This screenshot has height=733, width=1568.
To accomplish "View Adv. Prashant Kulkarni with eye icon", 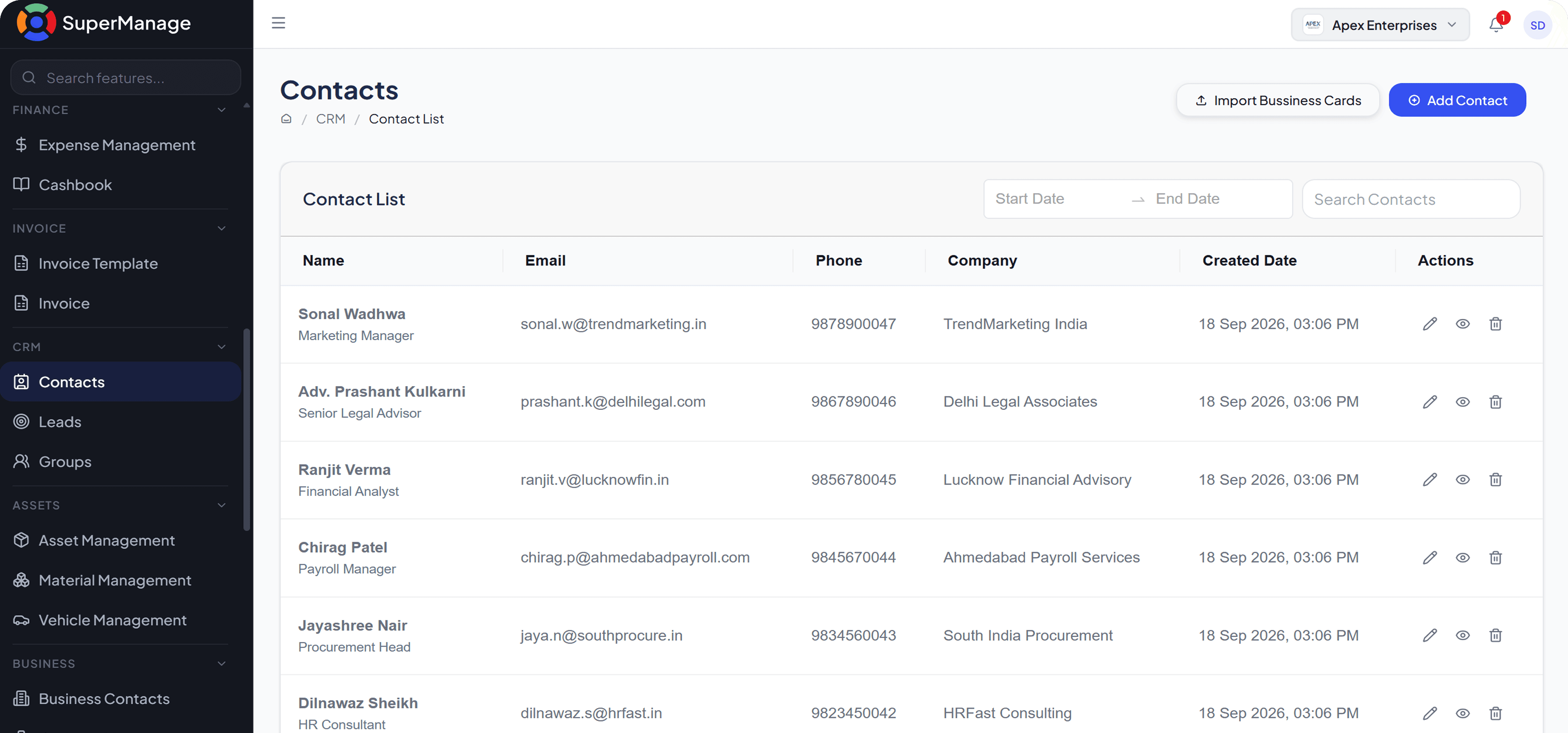I will pyautogui.click(x=1463, y=402).
